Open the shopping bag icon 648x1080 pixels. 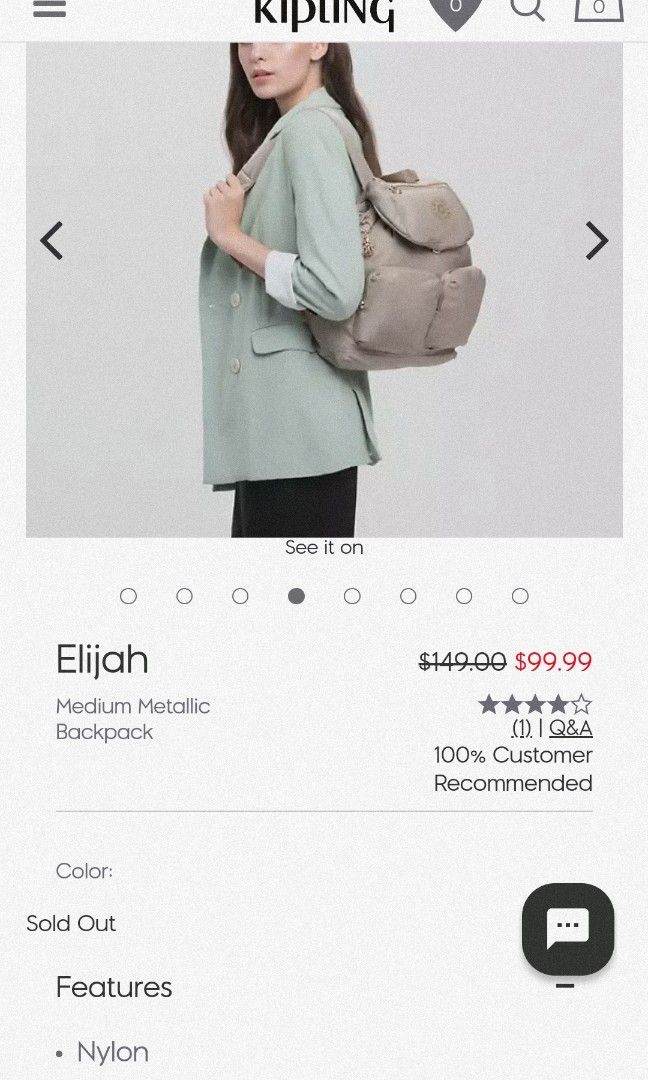tap(599, 9)
